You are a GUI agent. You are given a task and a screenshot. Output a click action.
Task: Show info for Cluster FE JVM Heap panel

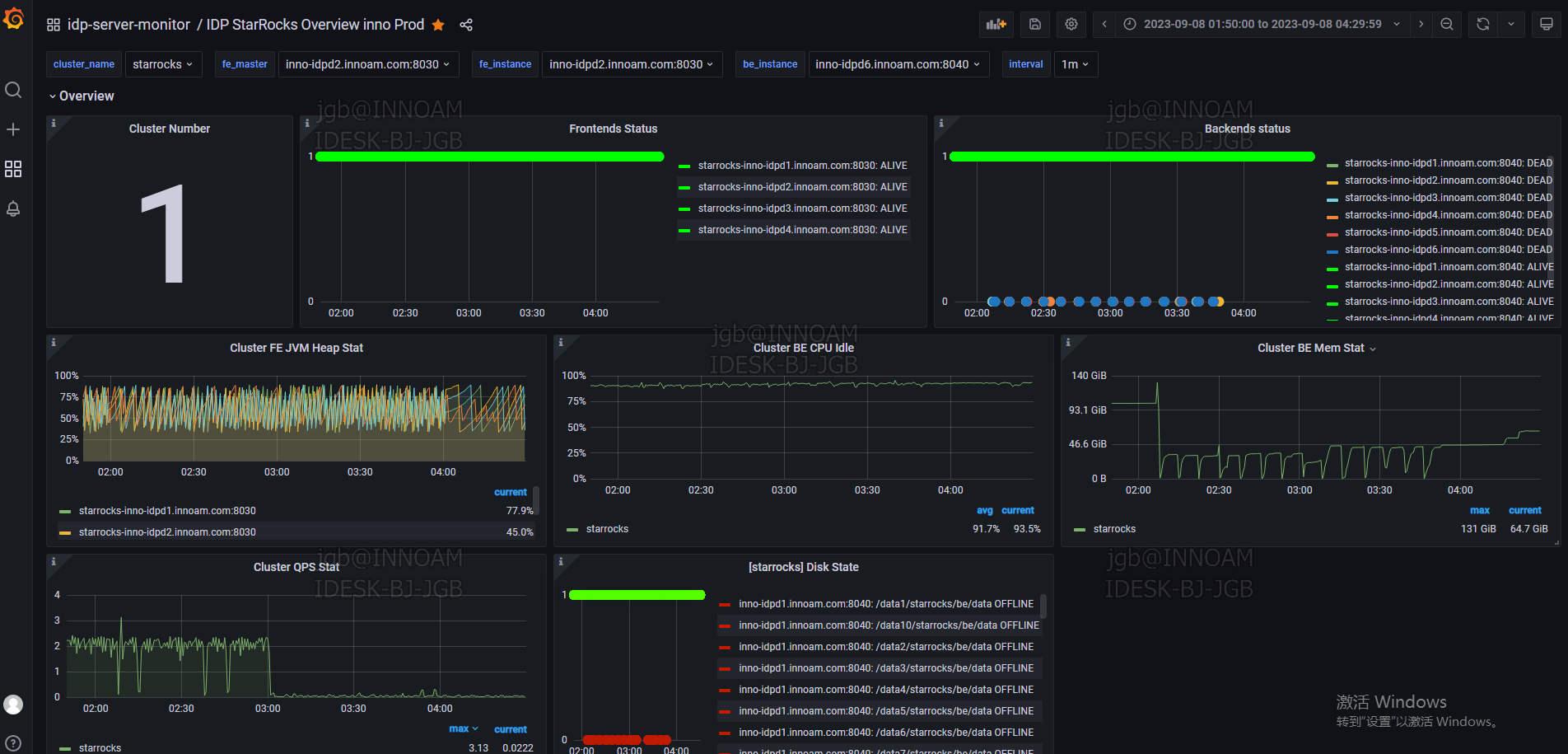54,342
